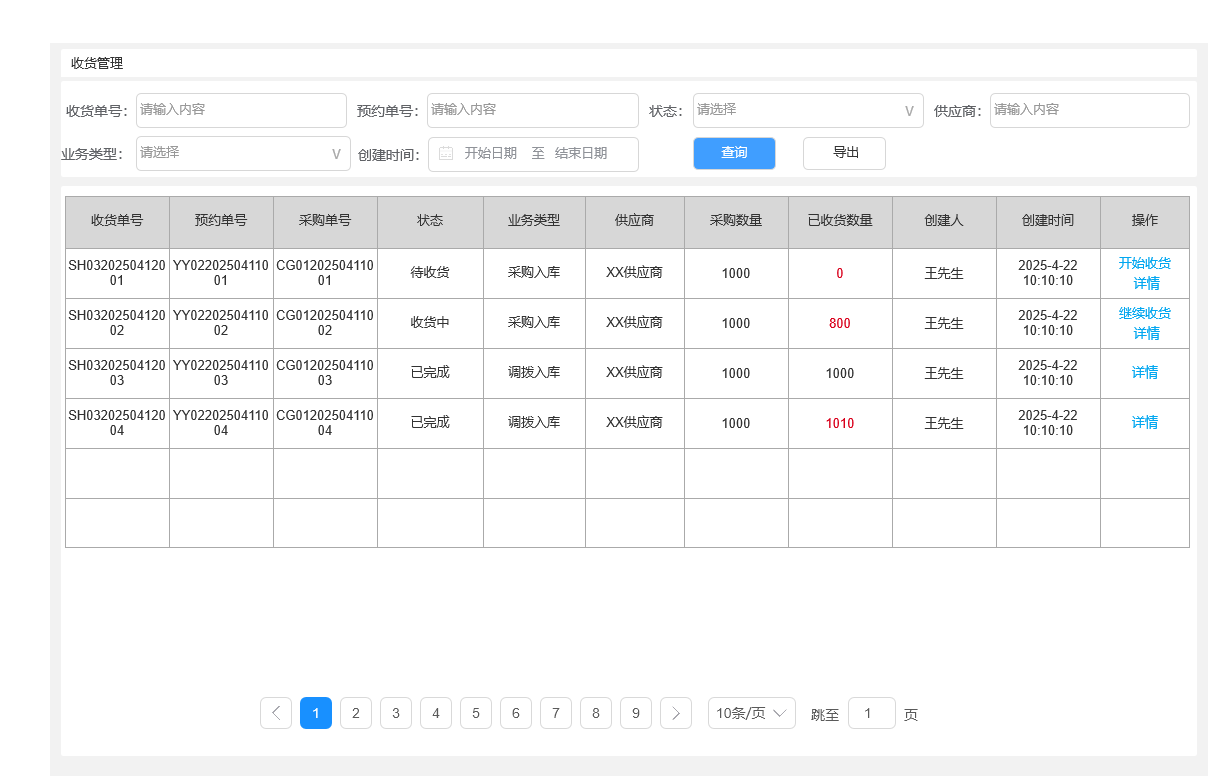Click the 查询 button
This screenshot has width=1208, height=776.
coord(735,153)
